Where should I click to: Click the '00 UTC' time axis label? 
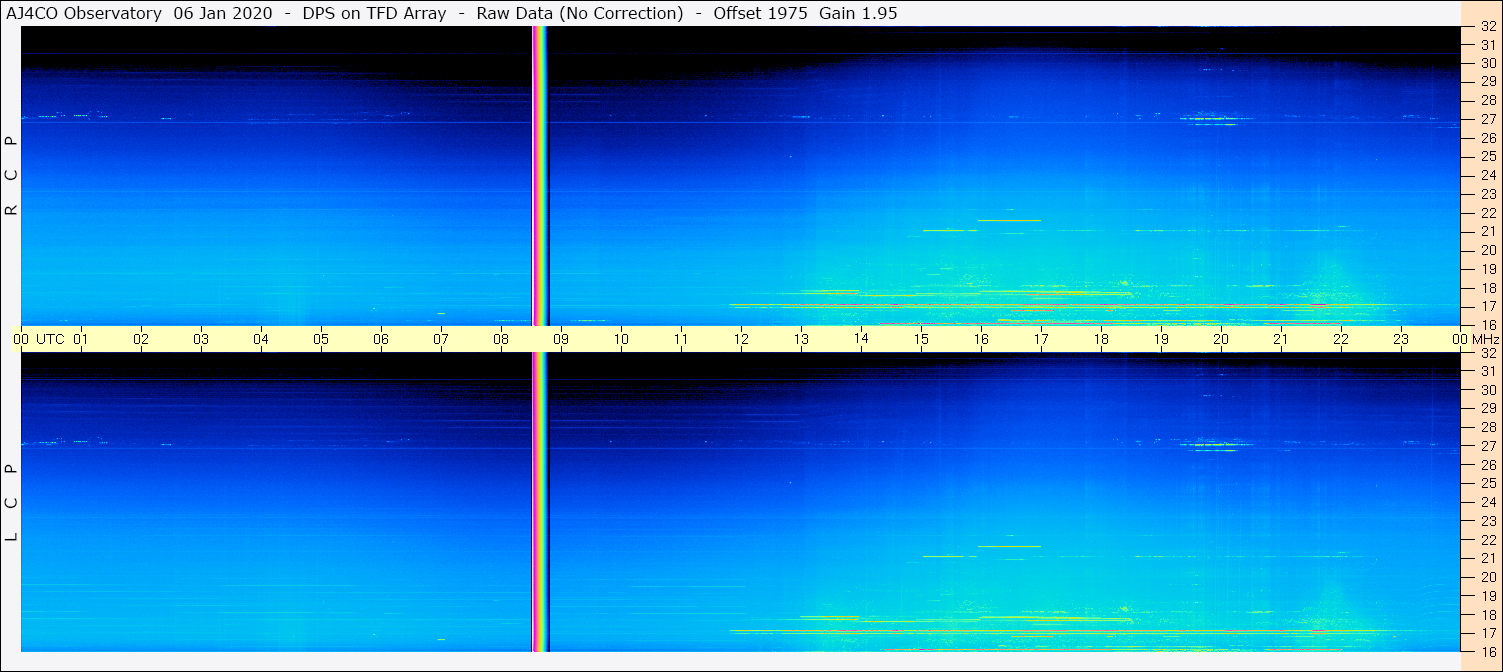tap(38, 339)
